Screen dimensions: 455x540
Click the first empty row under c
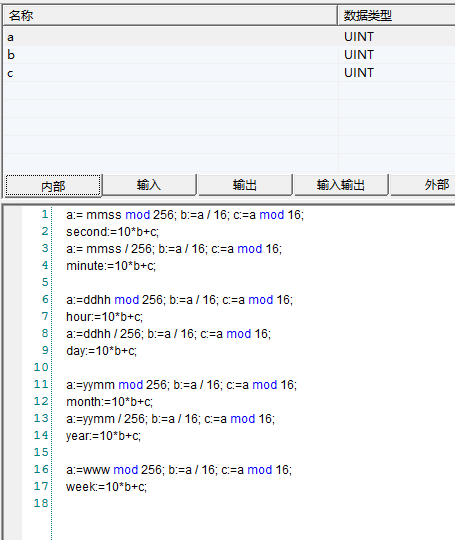(x=229, y=91)
